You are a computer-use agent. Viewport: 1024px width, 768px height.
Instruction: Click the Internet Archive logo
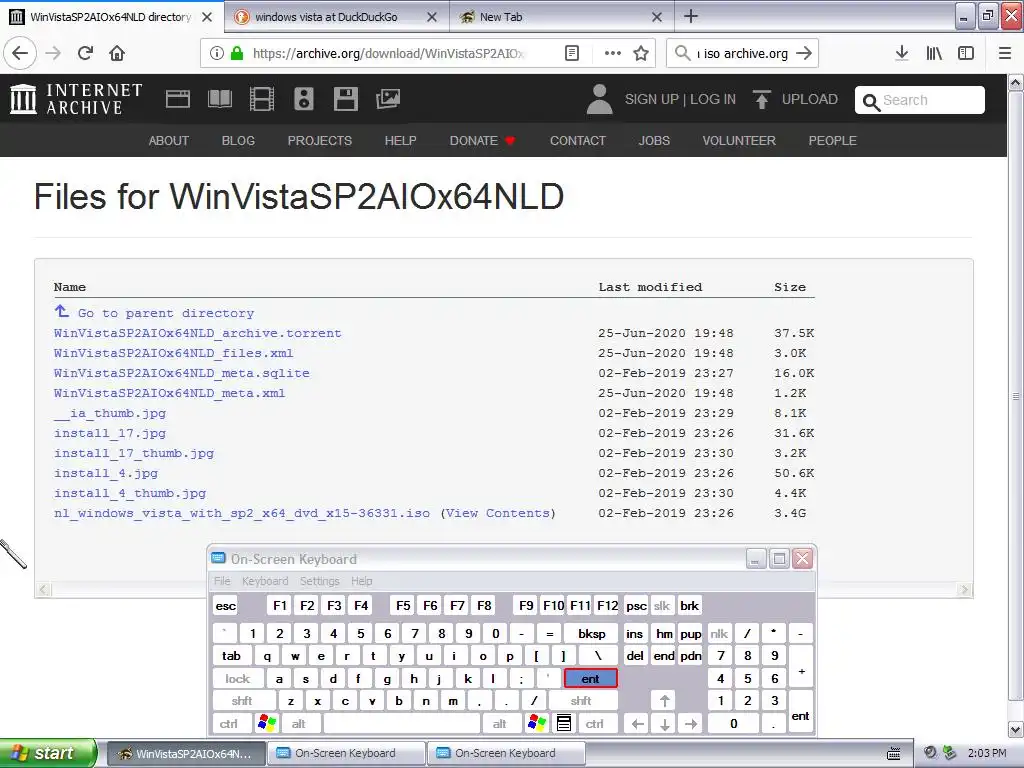[x=76, y=99]
